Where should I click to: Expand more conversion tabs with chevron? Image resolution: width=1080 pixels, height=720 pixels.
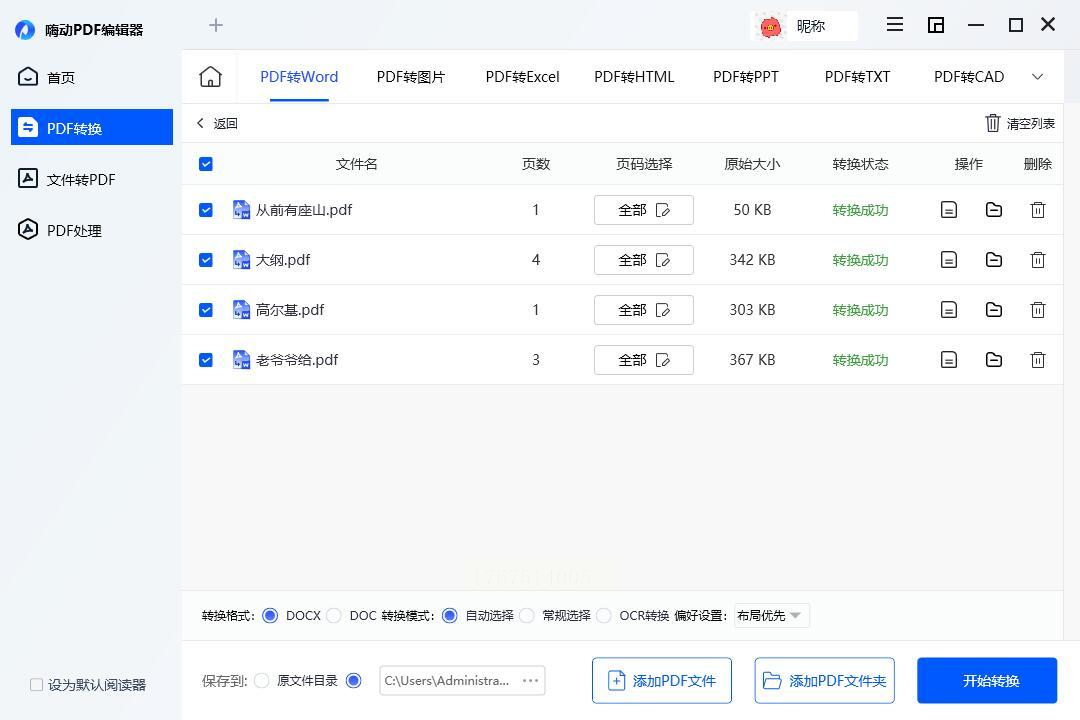pyautogui.click(x=1037, y=77)
